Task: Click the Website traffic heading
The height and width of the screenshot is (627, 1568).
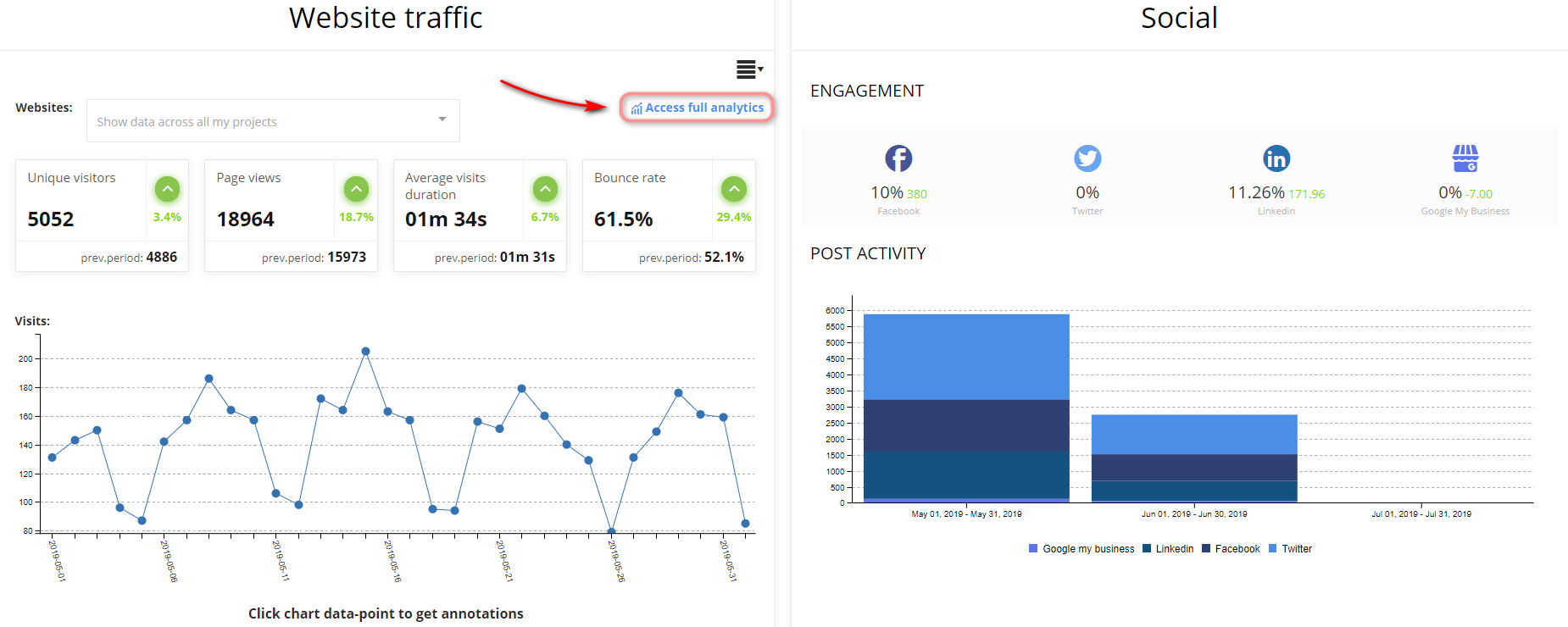Action: point(386,18)
